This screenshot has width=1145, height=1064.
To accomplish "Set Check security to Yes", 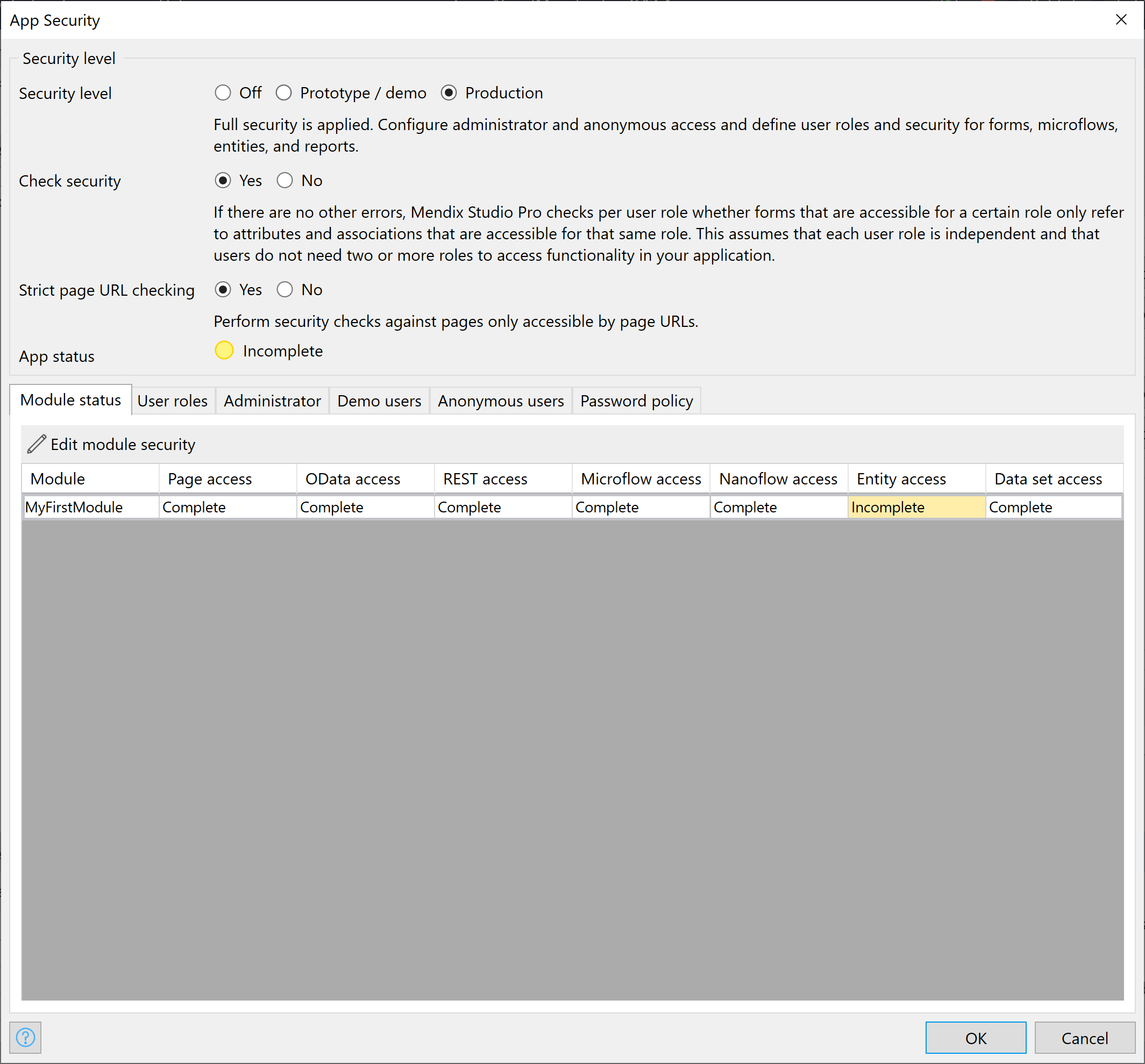I will [x=223, y=180].
